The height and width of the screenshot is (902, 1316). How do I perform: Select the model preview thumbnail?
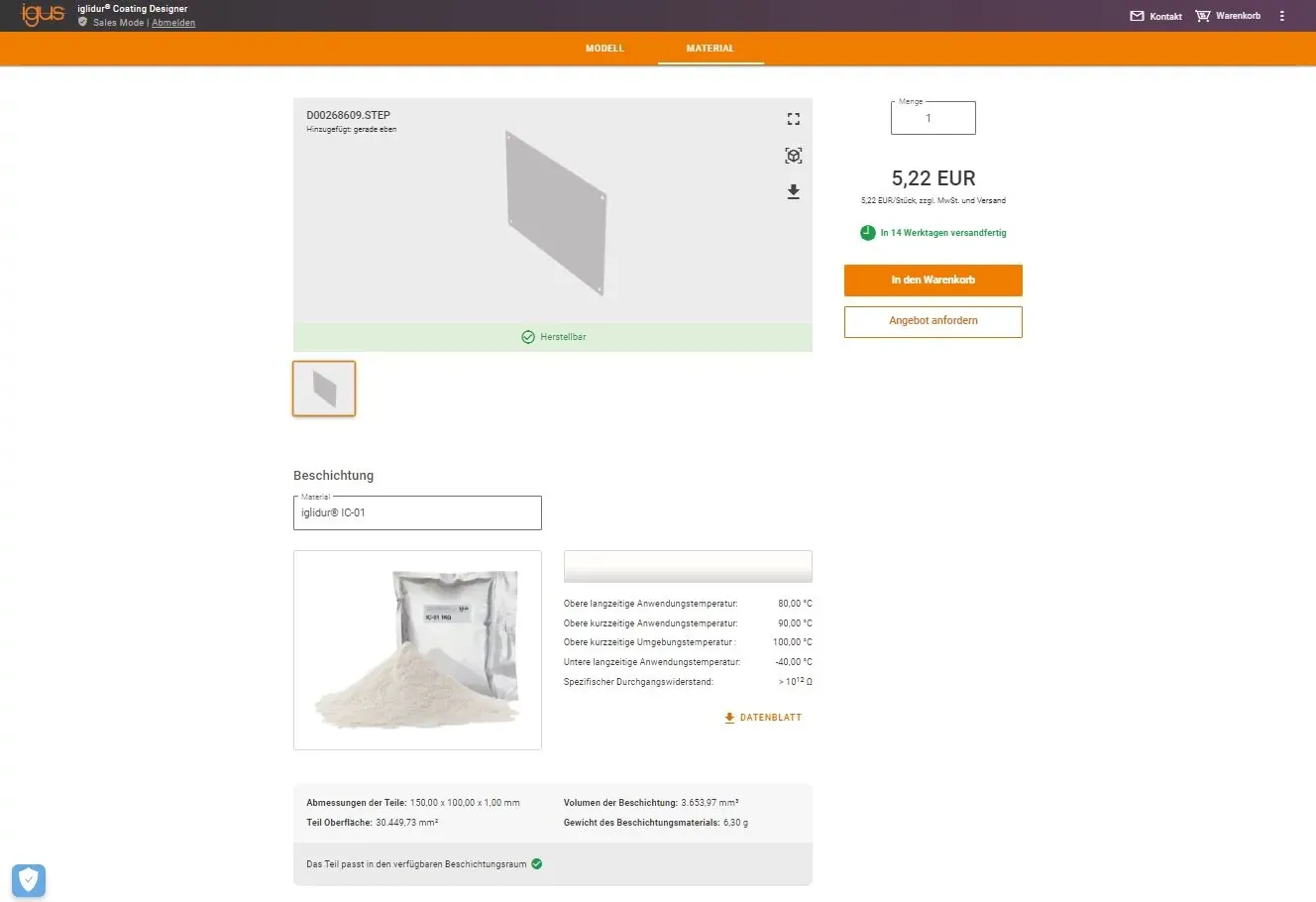324,389
